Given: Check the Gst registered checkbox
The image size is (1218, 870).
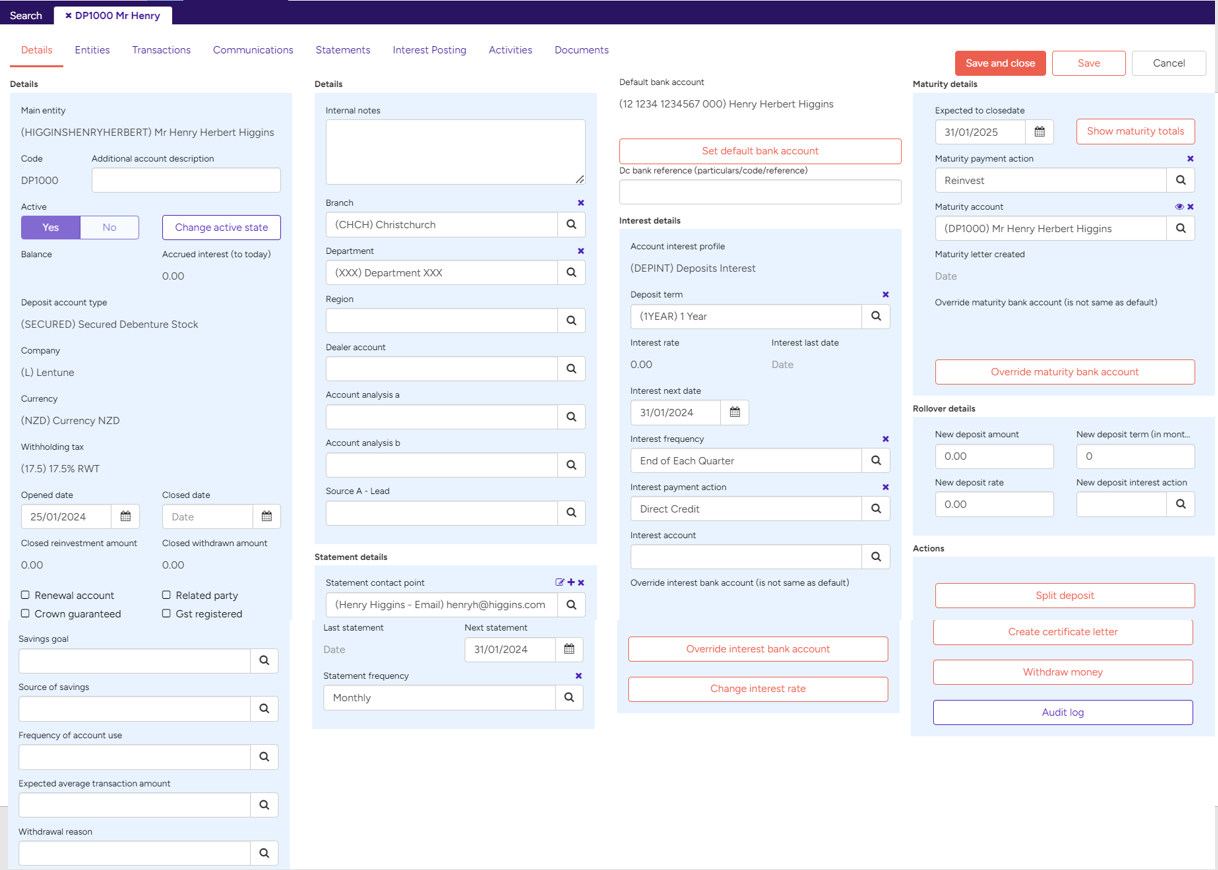Looking at the screenshot, I should pos(166,613).
